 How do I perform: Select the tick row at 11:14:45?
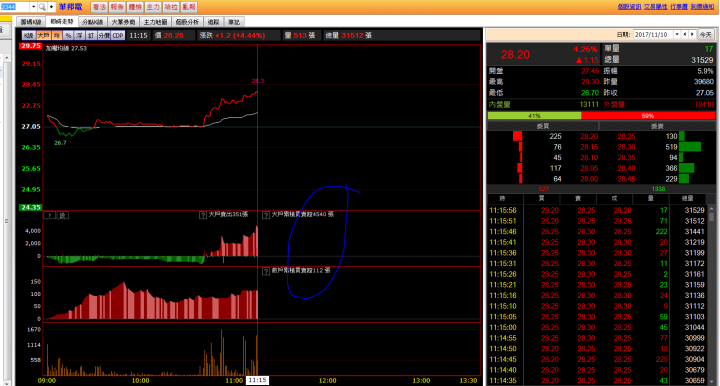[596, 359]
